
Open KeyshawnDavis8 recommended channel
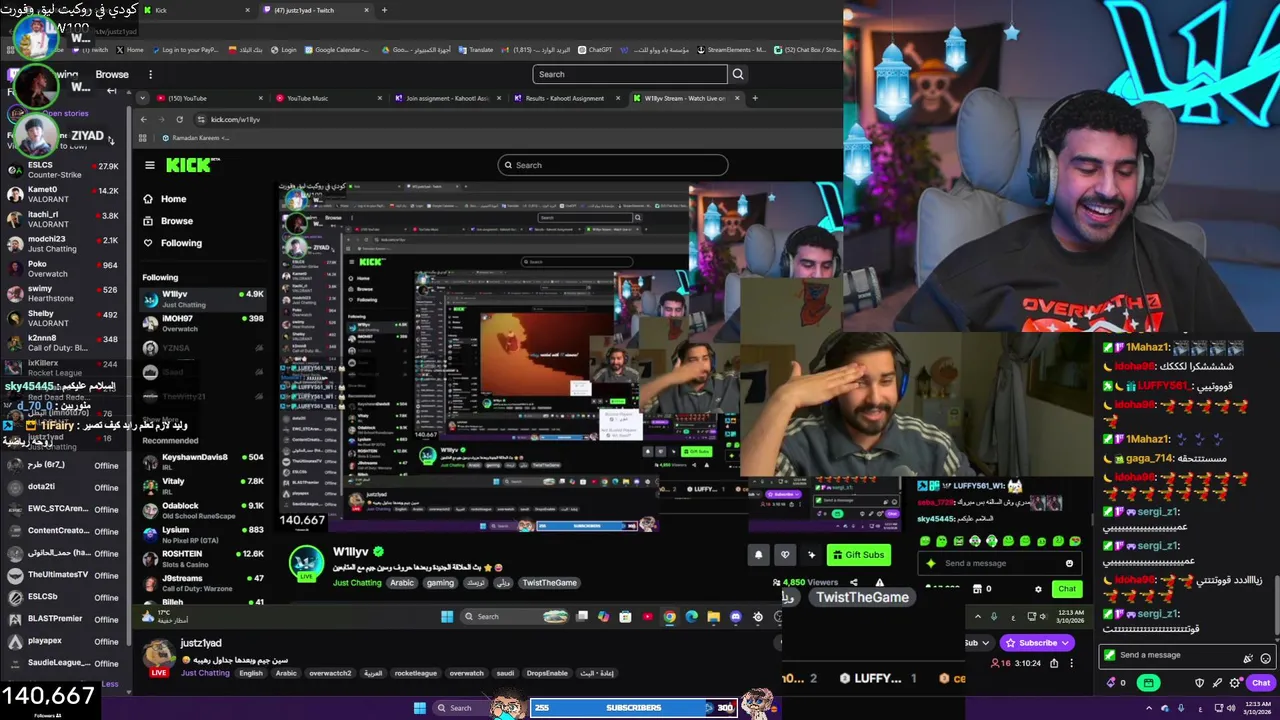point(203,461)
